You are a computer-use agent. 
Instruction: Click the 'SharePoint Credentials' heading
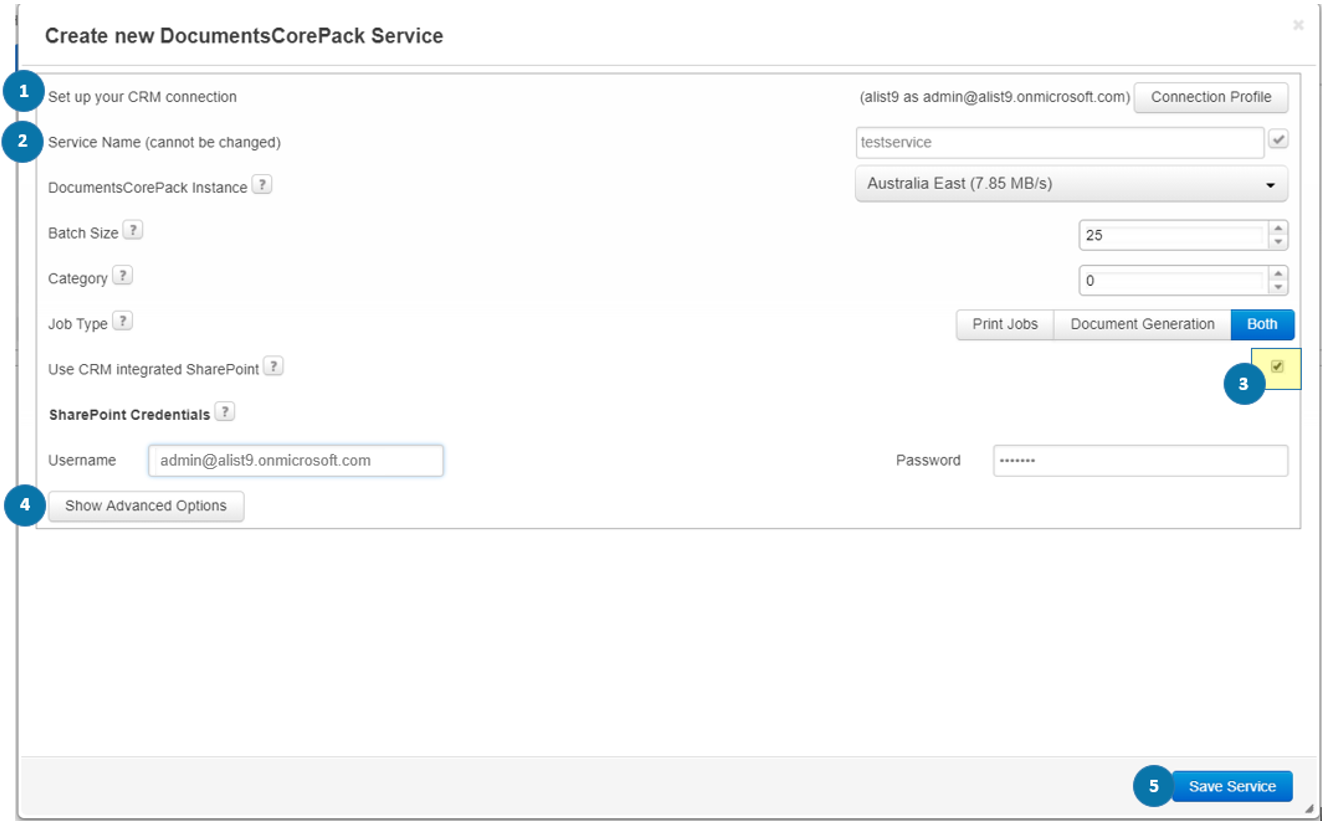pos(129,414)
